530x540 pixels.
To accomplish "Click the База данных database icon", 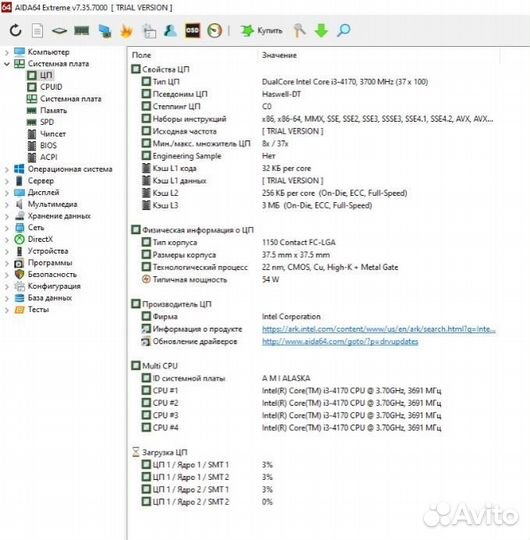I will 19,298.
